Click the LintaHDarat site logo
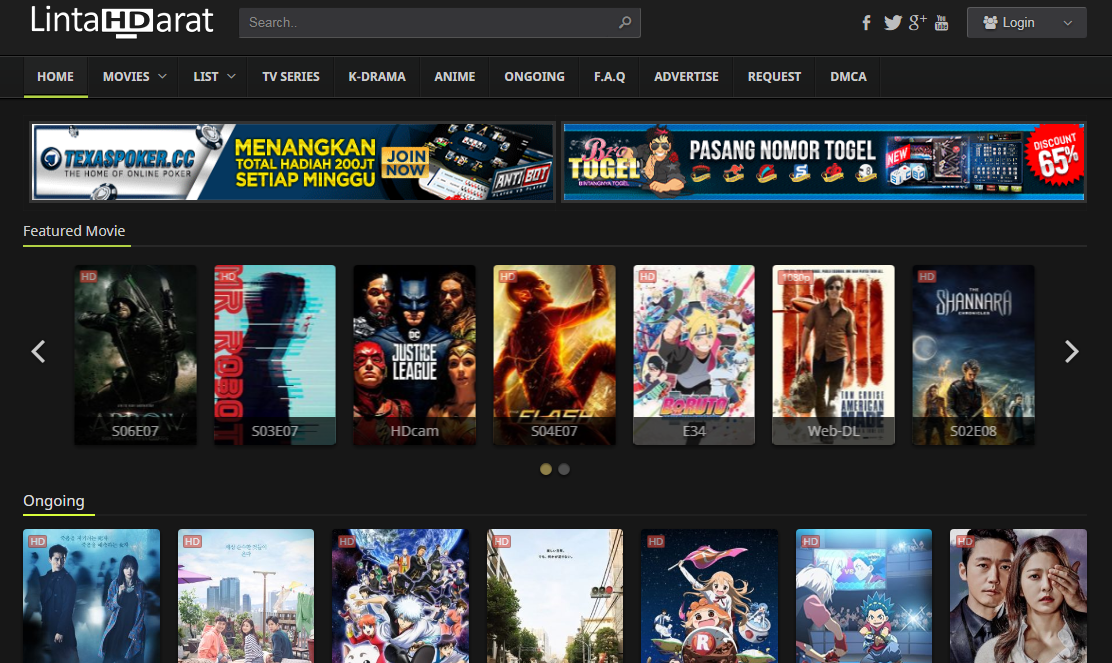The width and height of the screenshot is (1112, 663). [x=122, y=22]
